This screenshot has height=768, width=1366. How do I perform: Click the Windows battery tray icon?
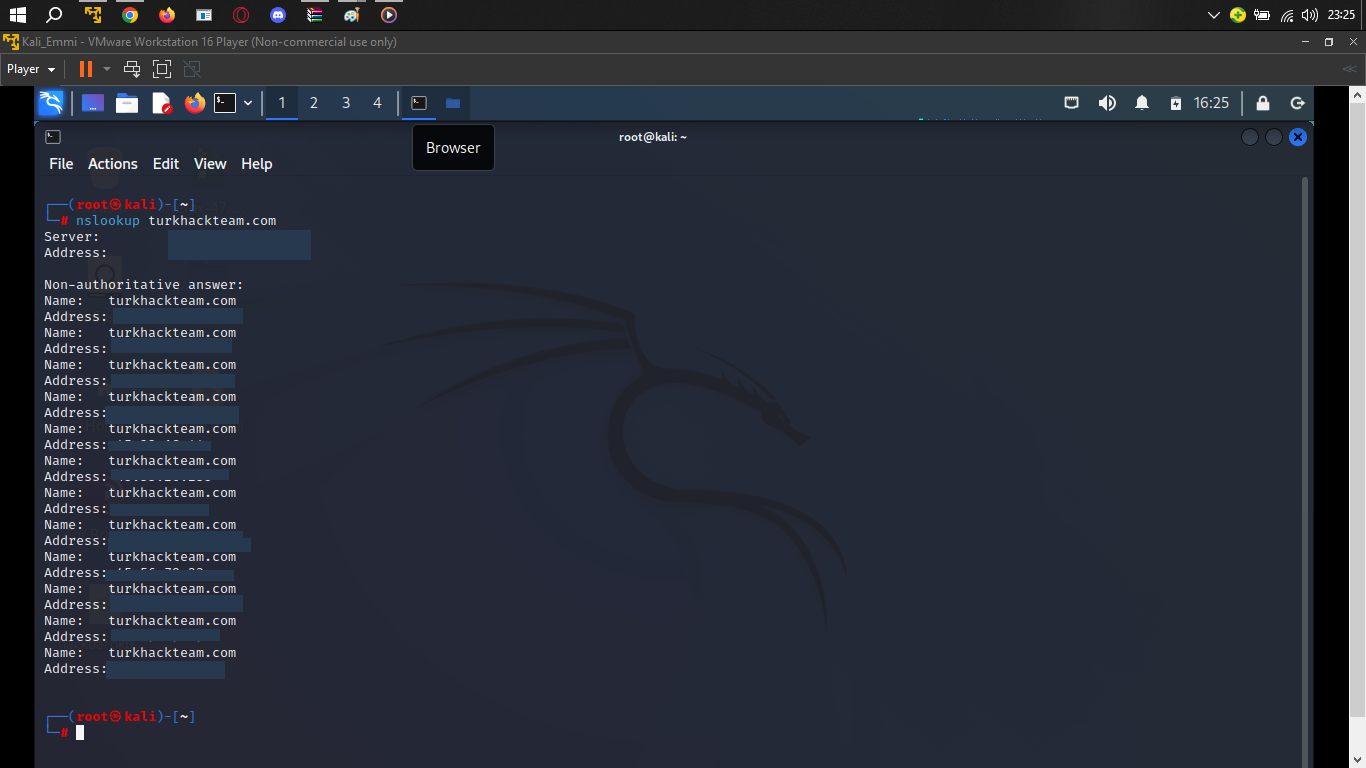coord(1262,15)
